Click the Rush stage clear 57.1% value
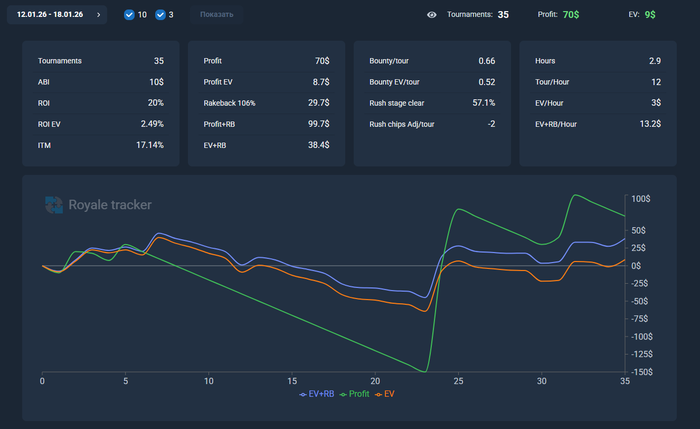 pyautogui.click(x=484, y=103)
